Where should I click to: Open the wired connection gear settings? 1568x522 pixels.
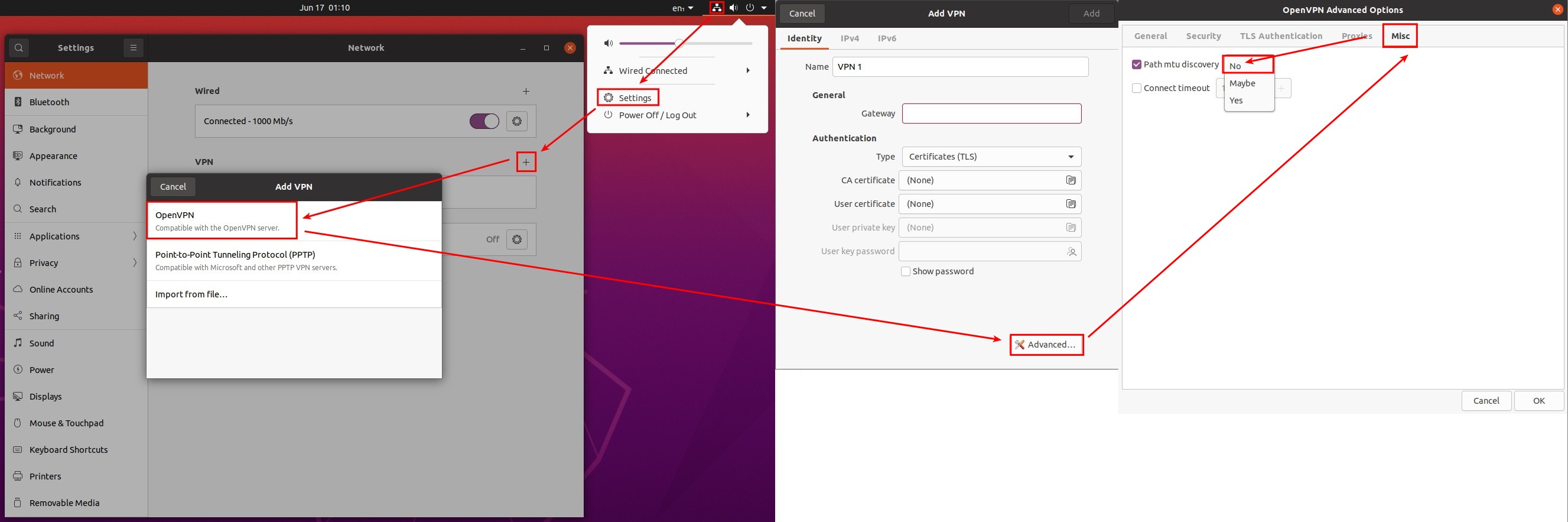coord(517,121)
